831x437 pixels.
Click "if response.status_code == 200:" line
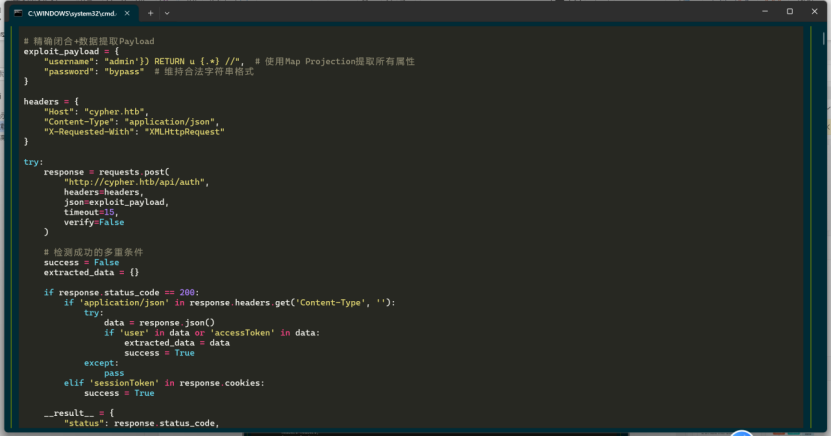(121, 292)
